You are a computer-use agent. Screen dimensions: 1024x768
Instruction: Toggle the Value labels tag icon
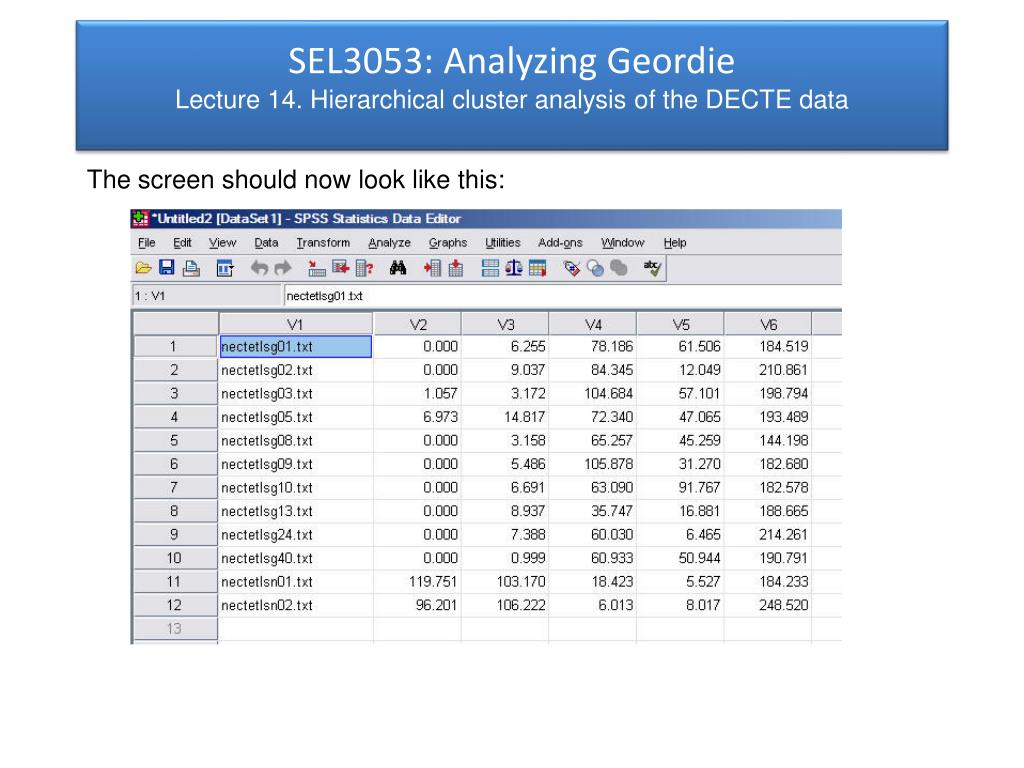click(x=571, y=268)
